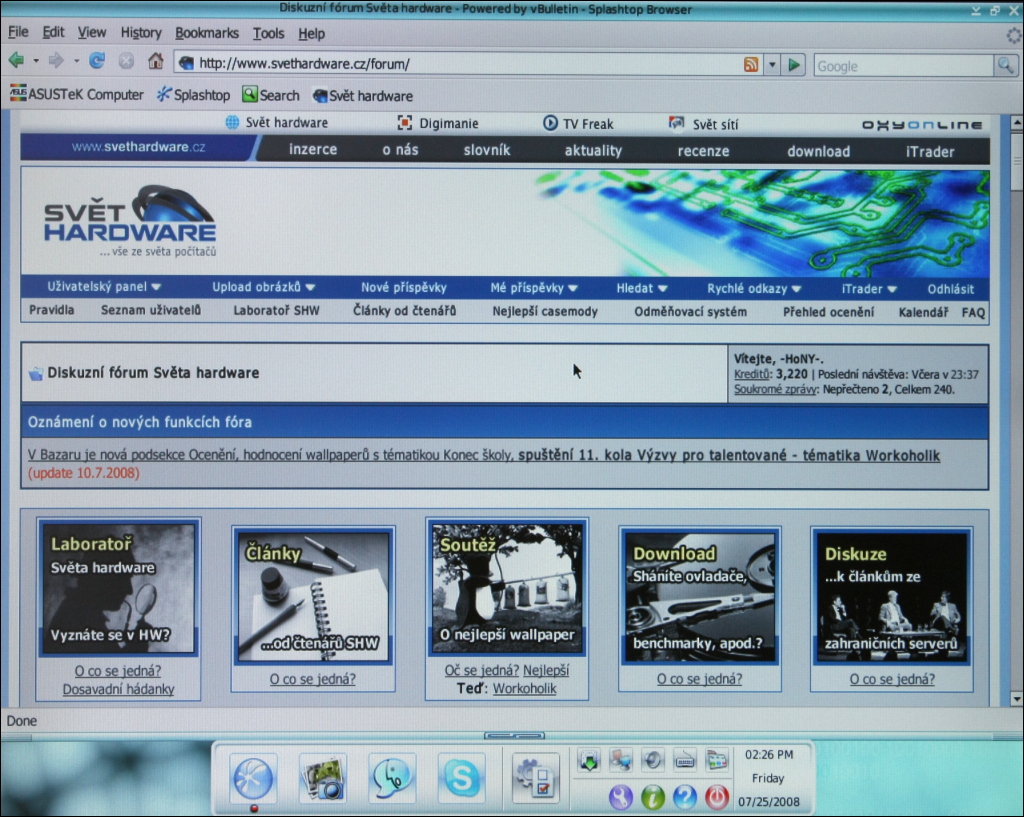
Task: Click the Laboratoř Světa hardware thumbnail
Action: click(118, 589)
